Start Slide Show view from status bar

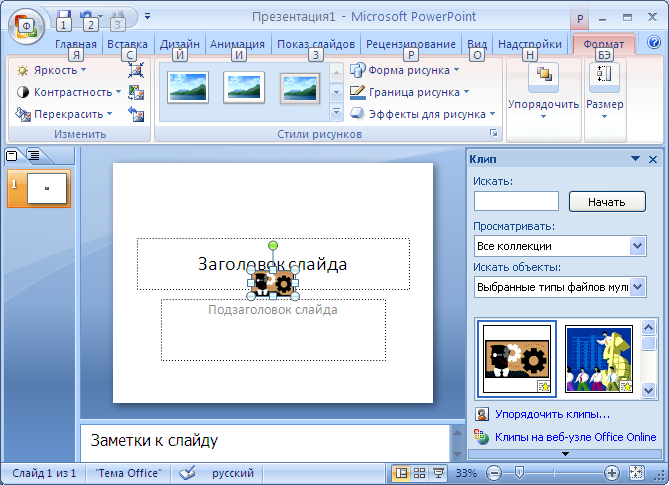[438, 473]
